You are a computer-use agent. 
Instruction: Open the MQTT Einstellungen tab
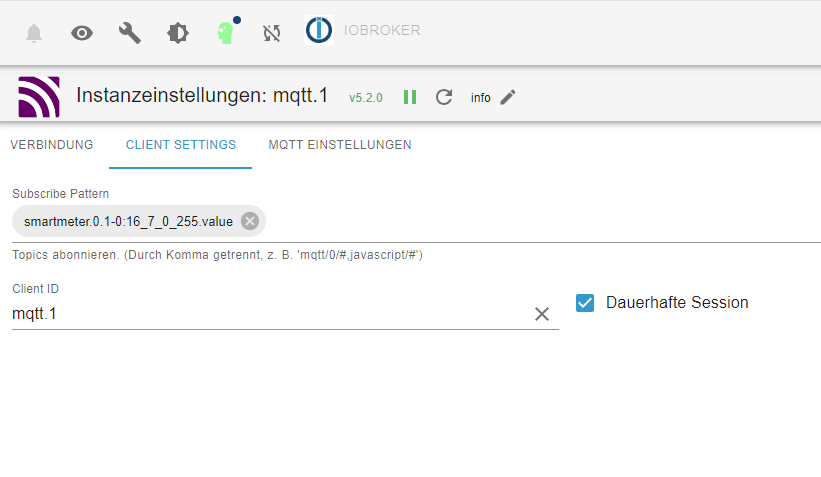click(340, 145)
